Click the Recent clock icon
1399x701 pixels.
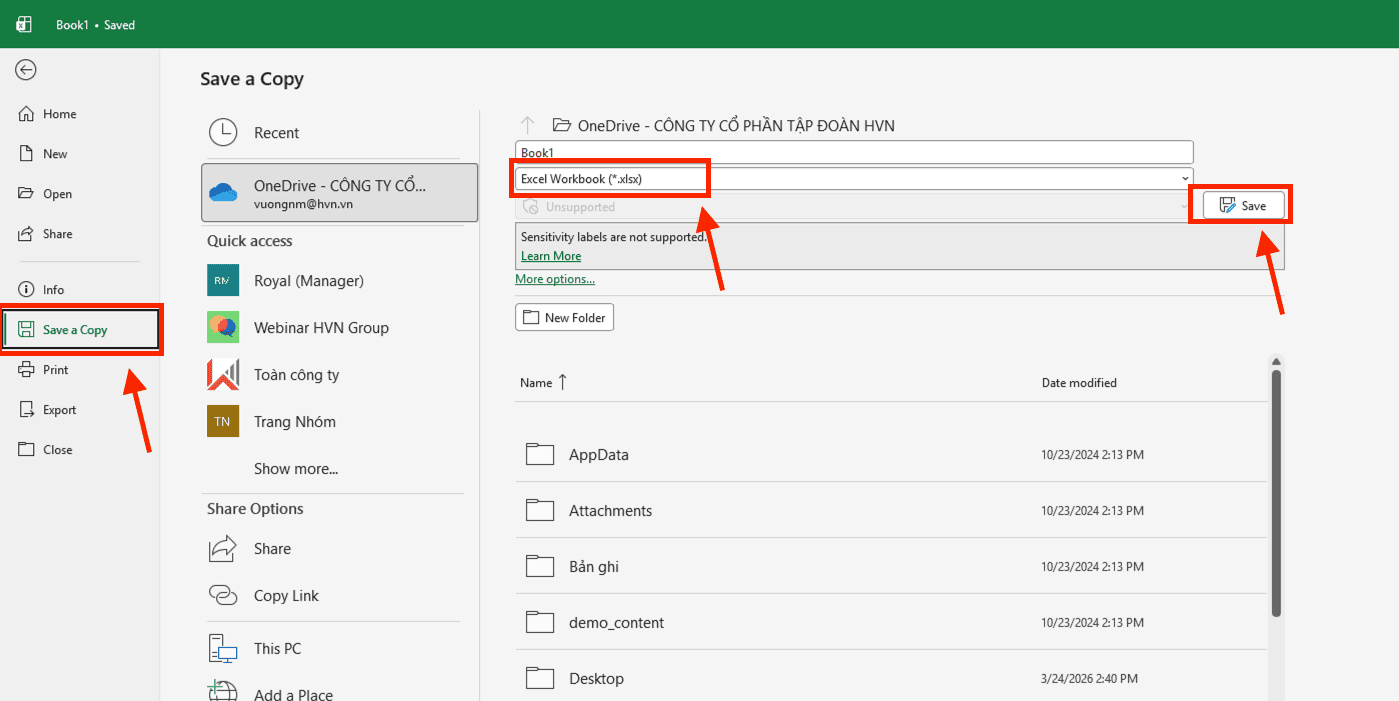(x=223, y=133)
